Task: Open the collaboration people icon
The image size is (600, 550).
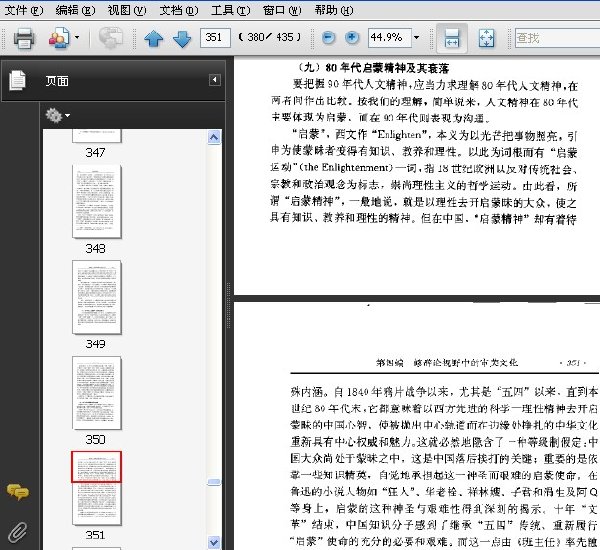Action: coord(59,38)
